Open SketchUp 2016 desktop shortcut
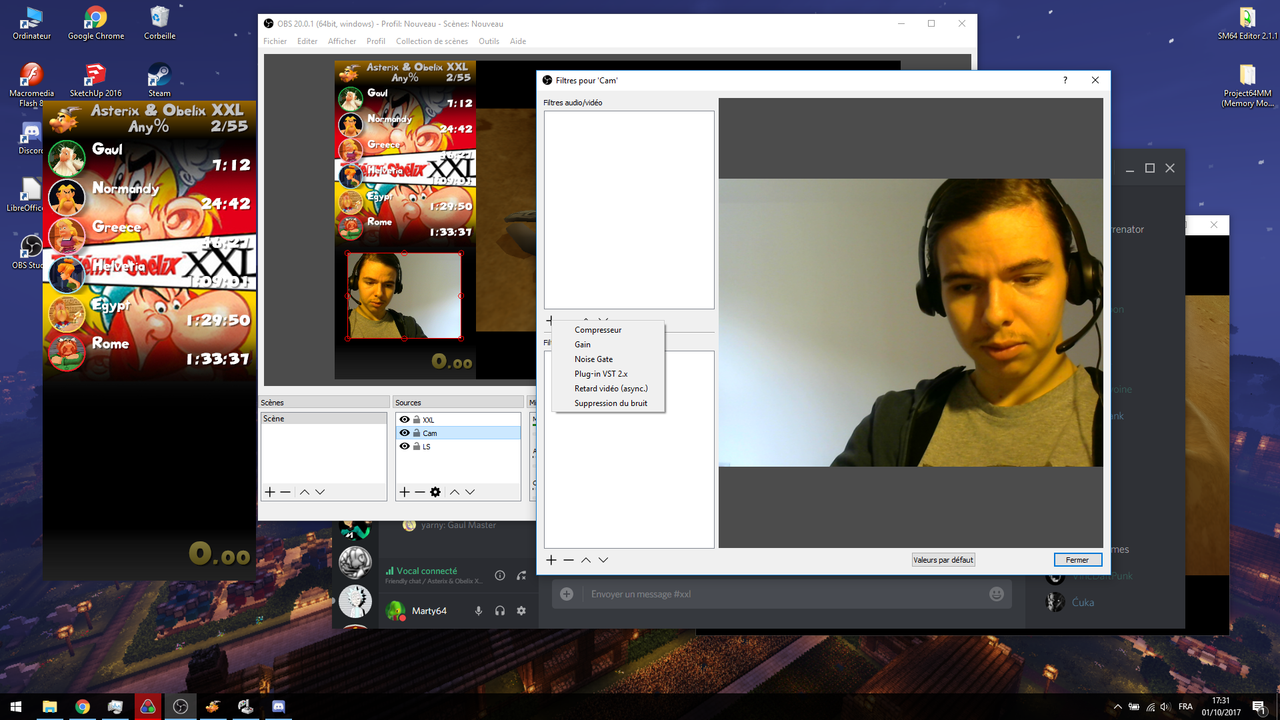The width and height of the screenshot is (1280, 720). (96, 80)
